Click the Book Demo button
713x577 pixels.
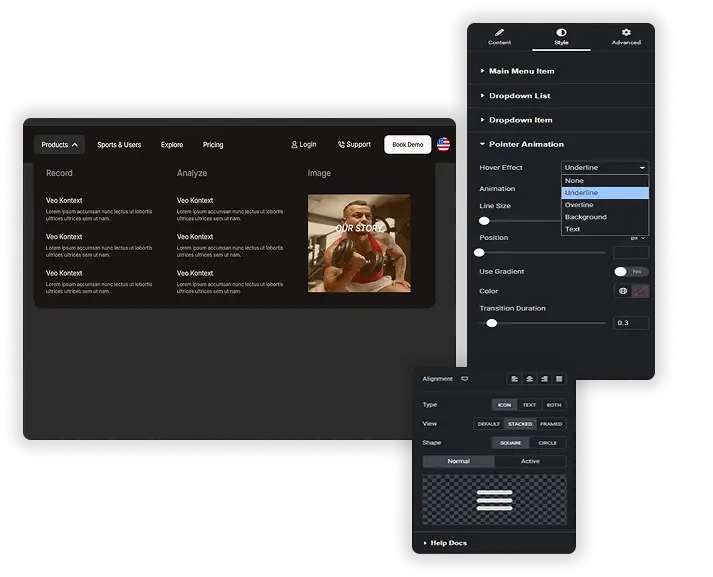(x=407, y=145)
